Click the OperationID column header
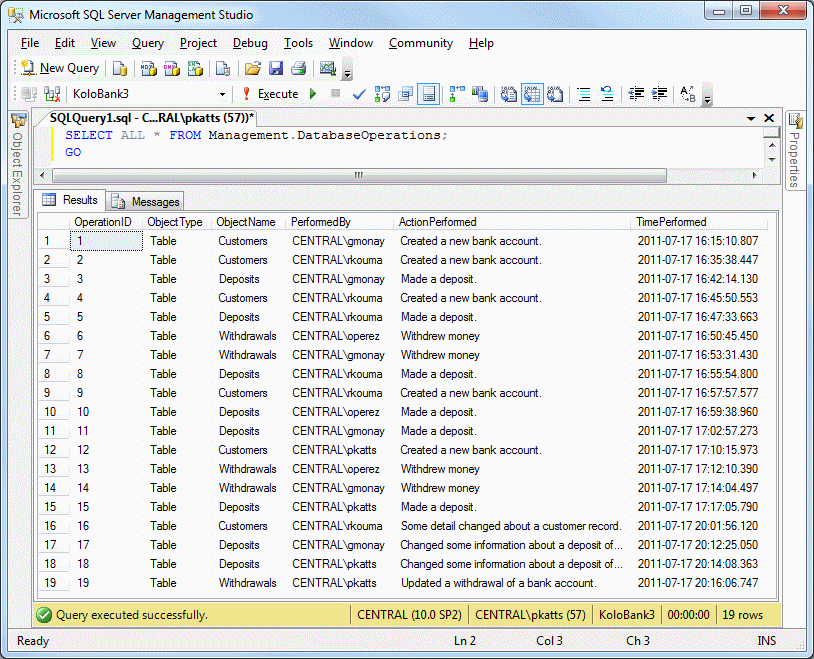Screen dimensions: 814x659 coord(106,222)
